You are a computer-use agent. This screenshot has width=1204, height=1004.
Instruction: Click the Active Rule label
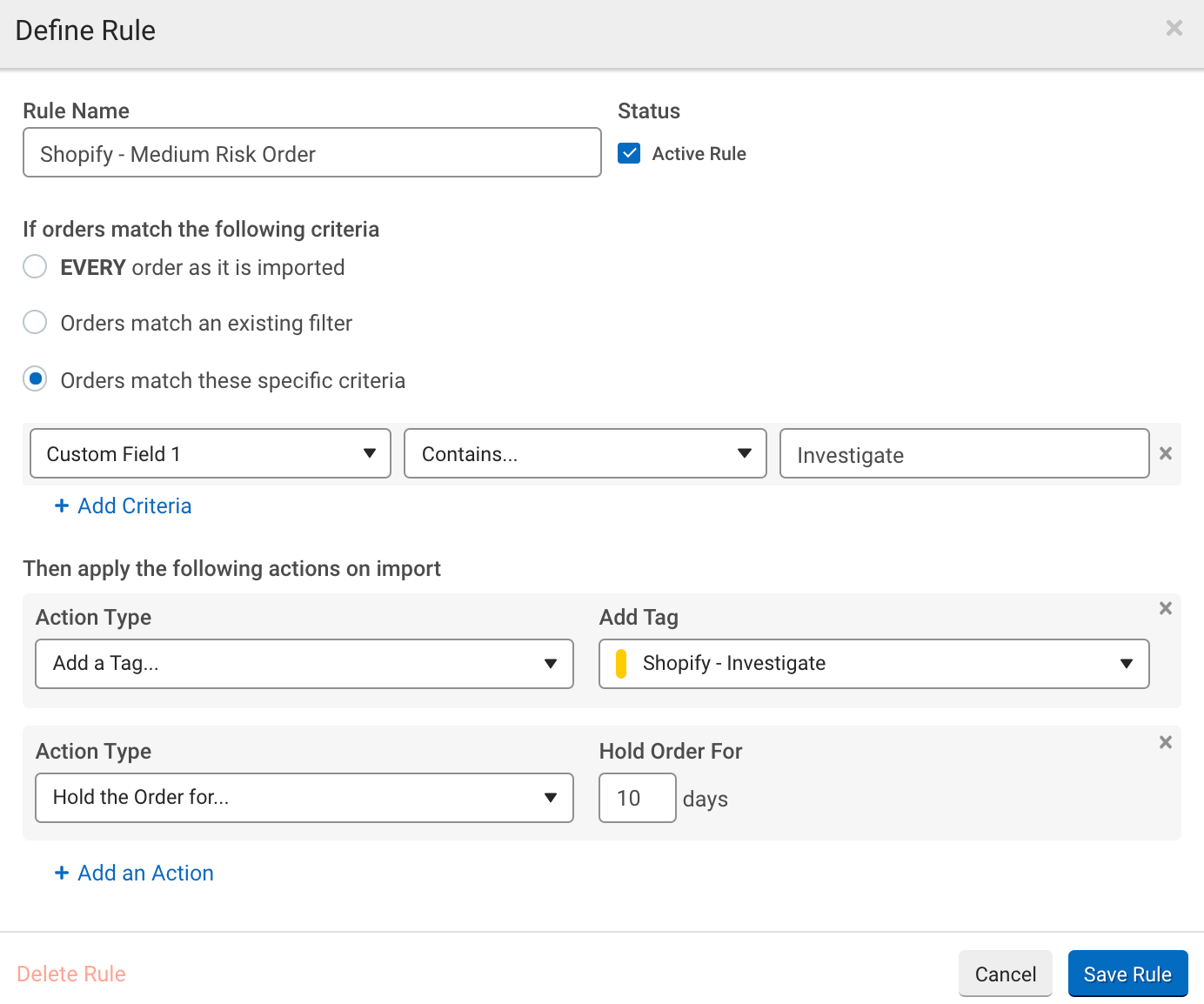coord(699,153)
